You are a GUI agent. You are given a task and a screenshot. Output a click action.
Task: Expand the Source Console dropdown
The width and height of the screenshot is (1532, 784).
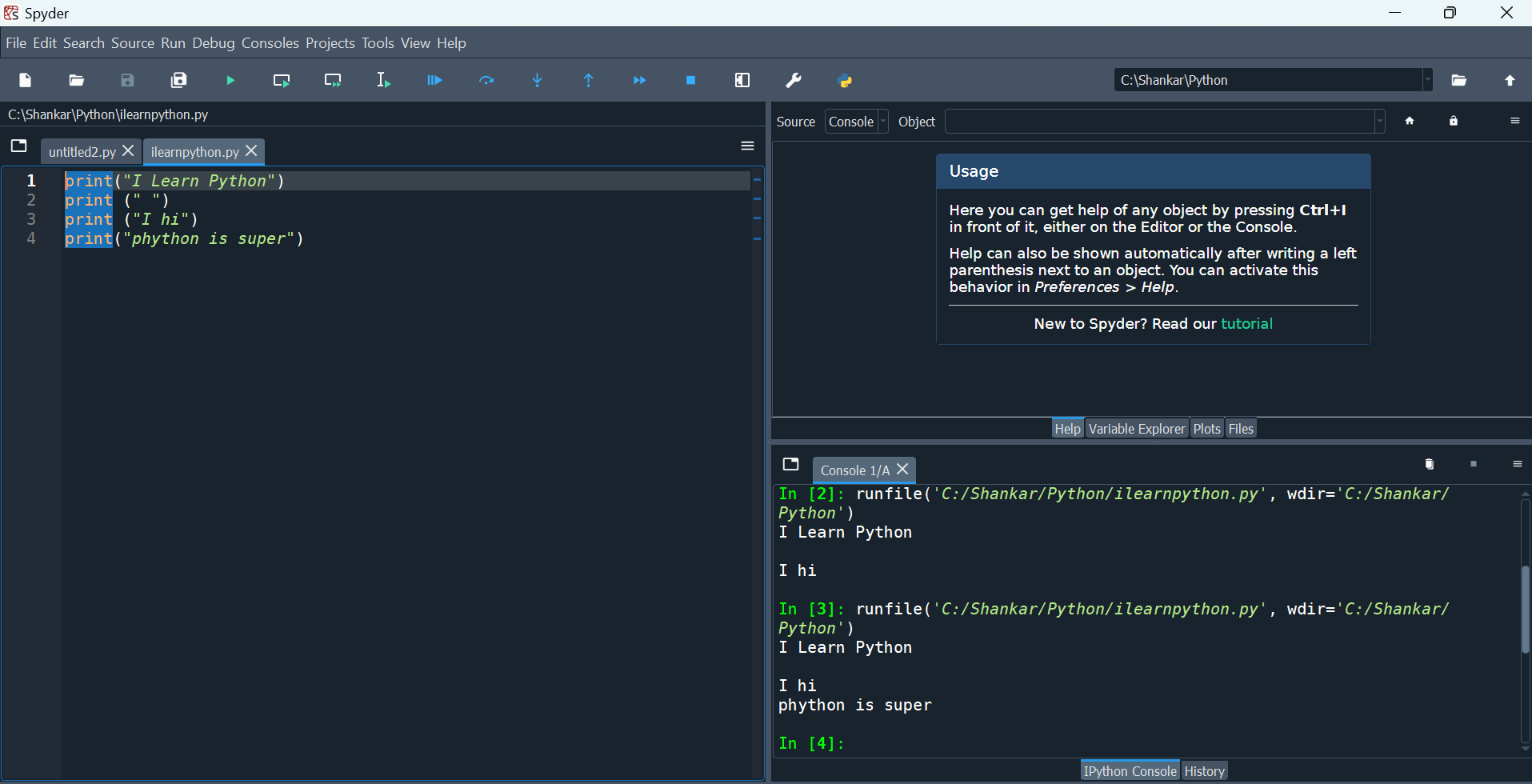857,122
